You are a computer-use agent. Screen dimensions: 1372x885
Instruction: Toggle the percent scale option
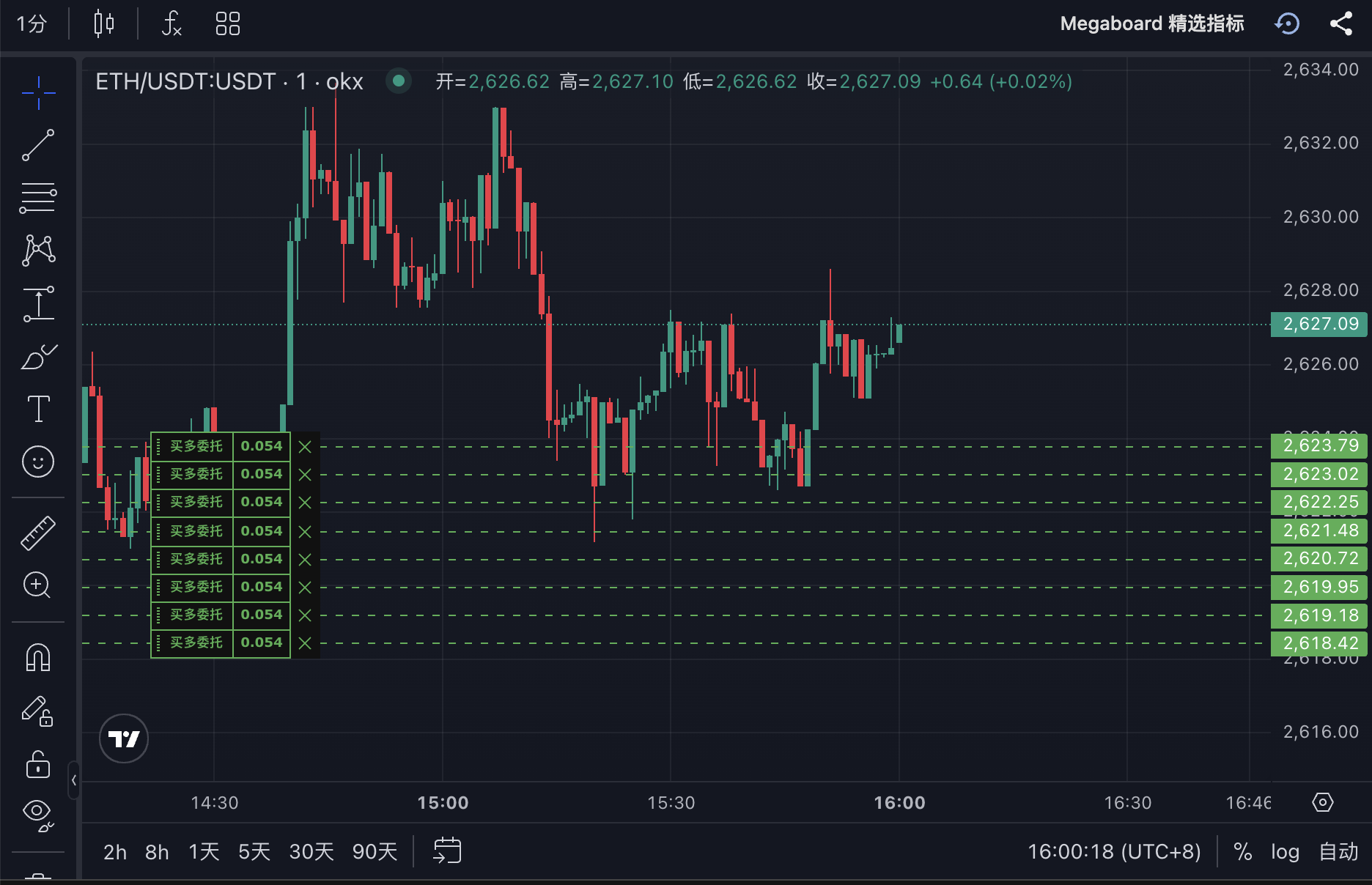[1242, 851]
